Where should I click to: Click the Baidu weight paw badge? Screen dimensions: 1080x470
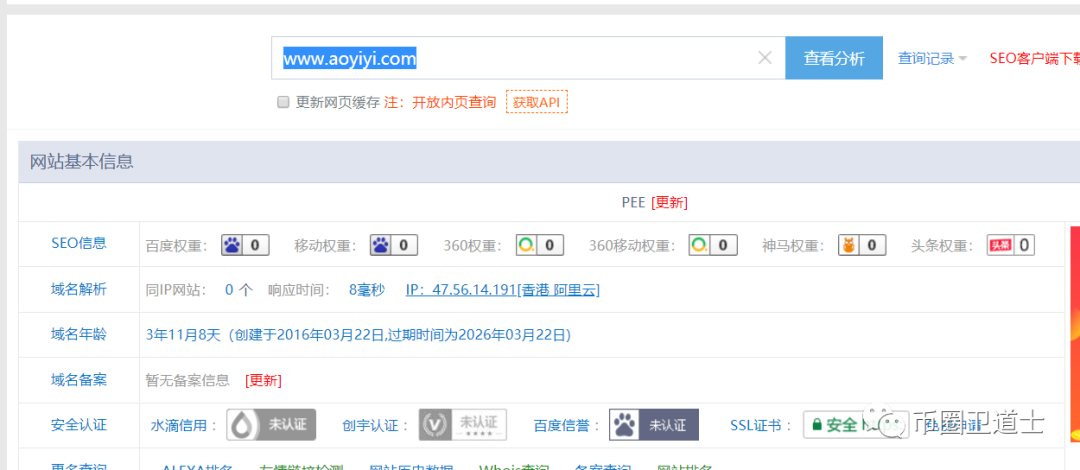[x=245, y=245]
